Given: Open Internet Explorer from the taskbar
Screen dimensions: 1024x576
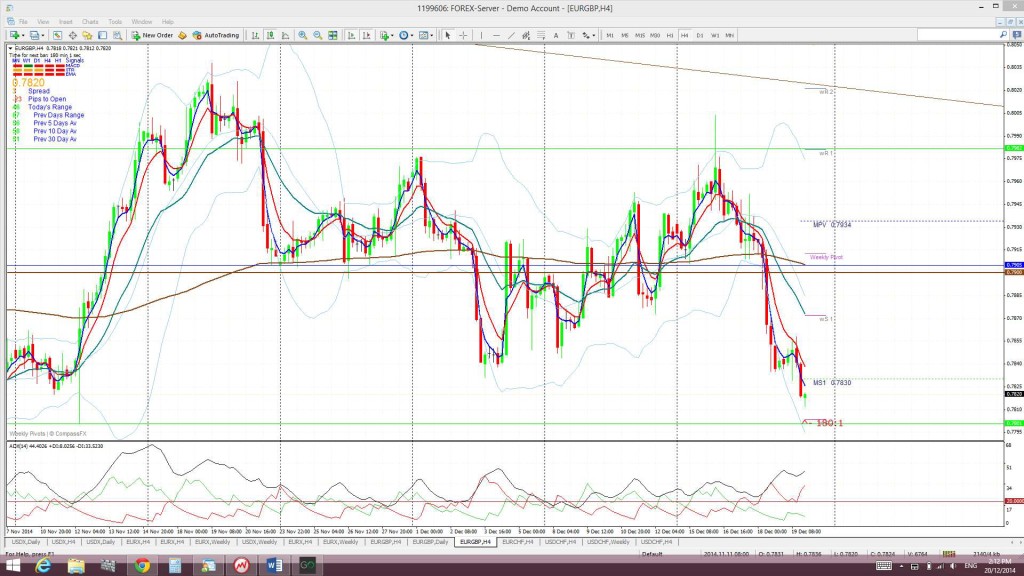Looking at the screenshot, I should [43, 566].
